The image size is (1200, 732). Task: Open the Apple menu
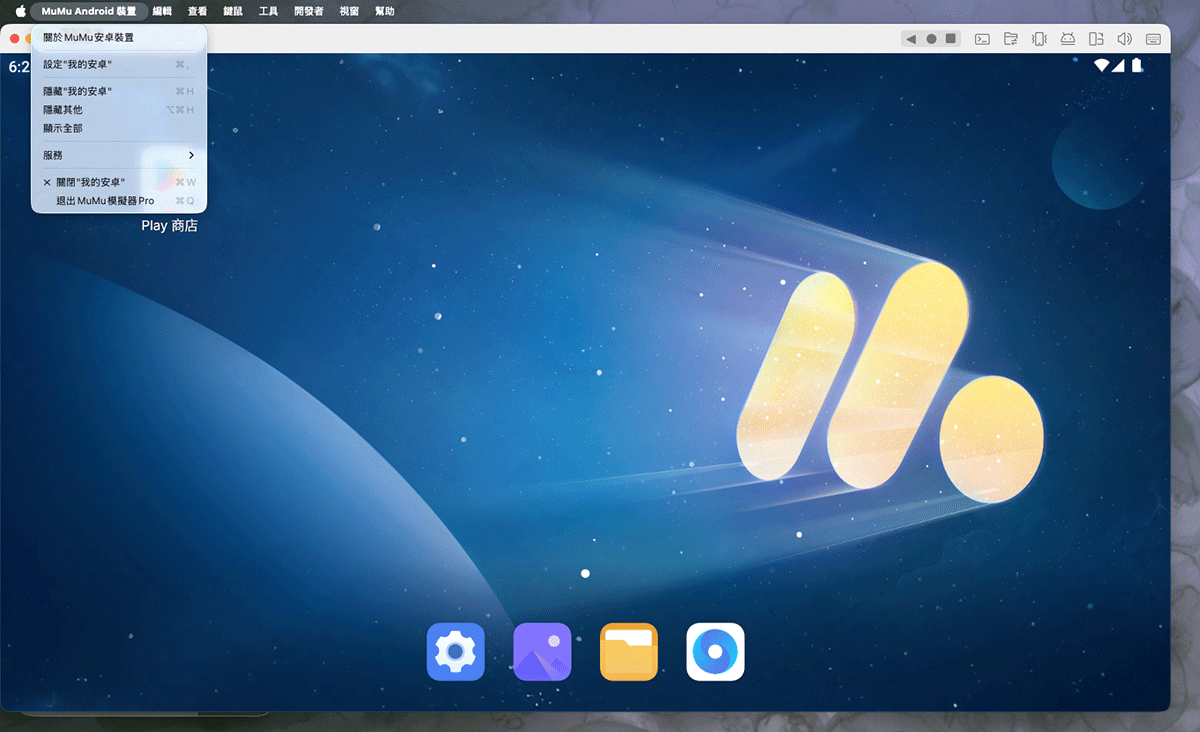click(x=20, y=12)
